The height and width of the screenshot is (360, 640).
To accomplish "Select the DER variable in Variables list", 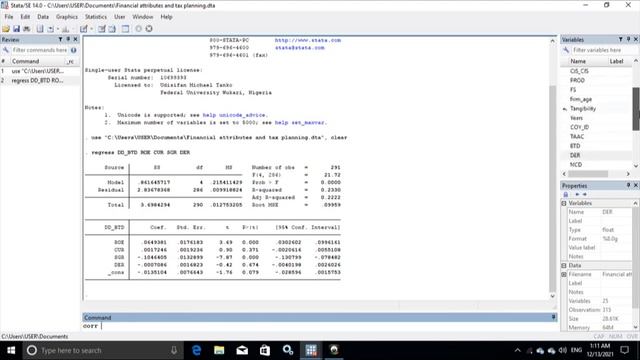I will (575, 155).
